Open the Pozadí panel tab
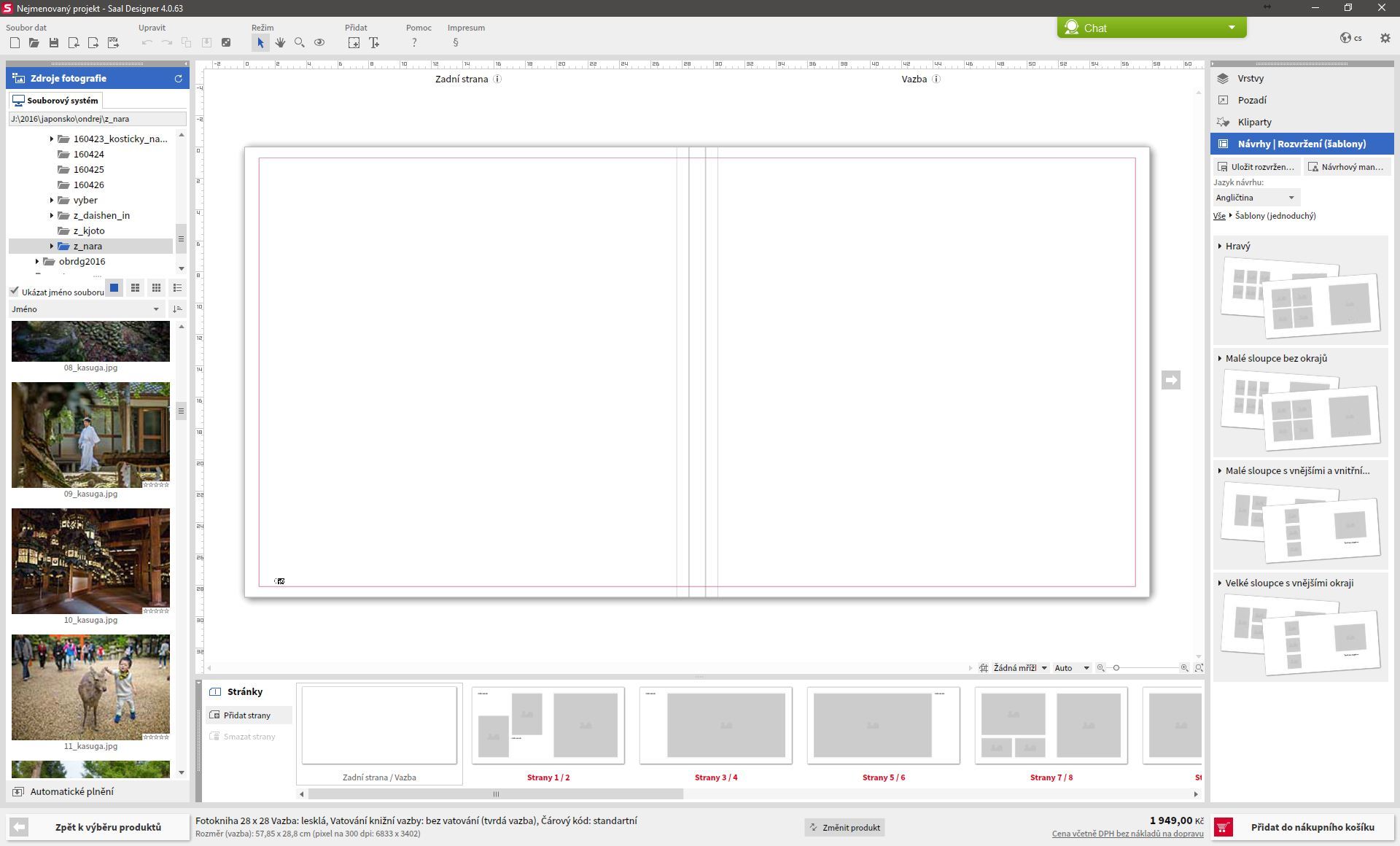The height and width of the screenshot is (846, 1400). click(x=1251, y=101)
